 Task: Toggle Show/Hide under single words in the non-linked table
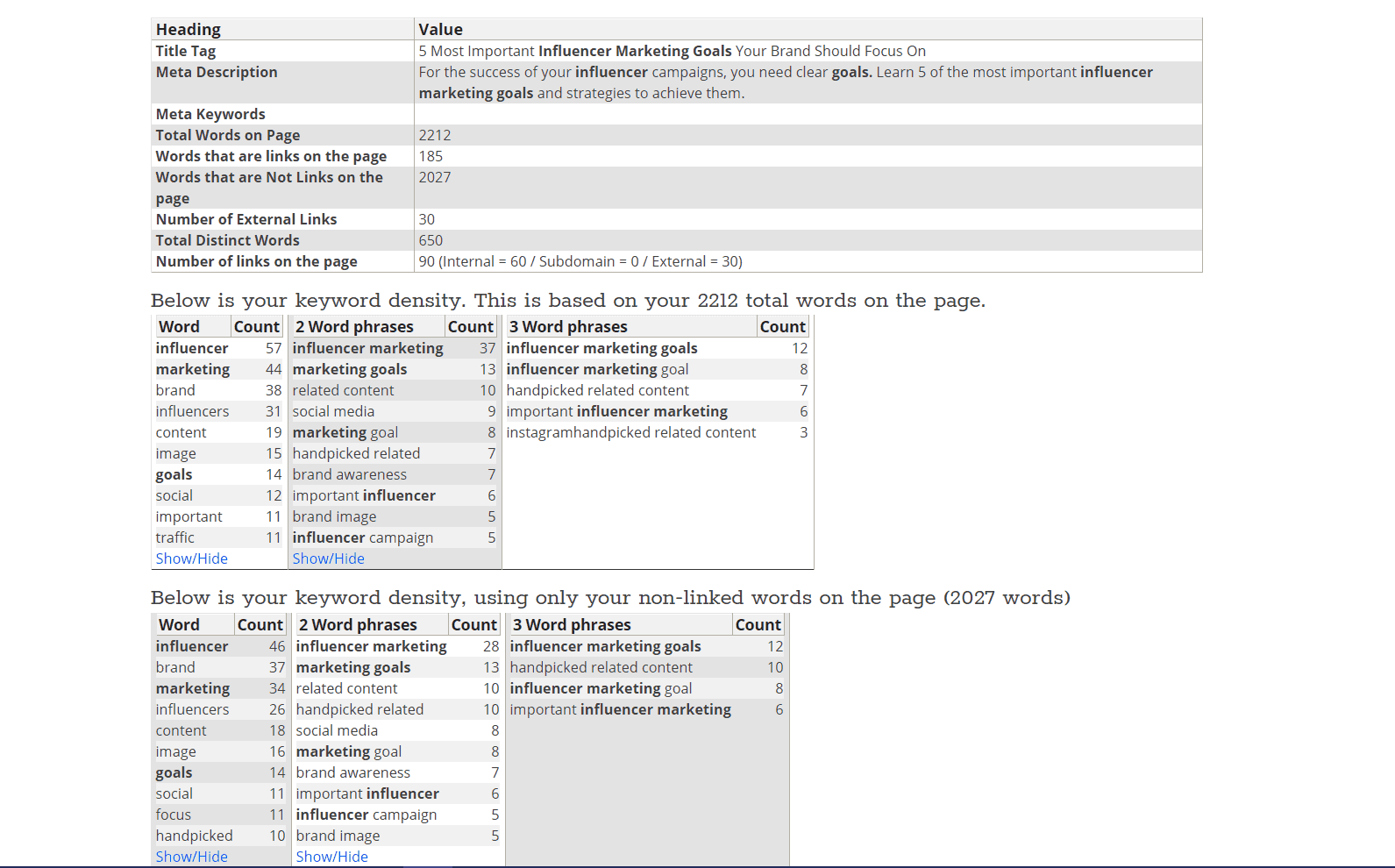[191, 857]
